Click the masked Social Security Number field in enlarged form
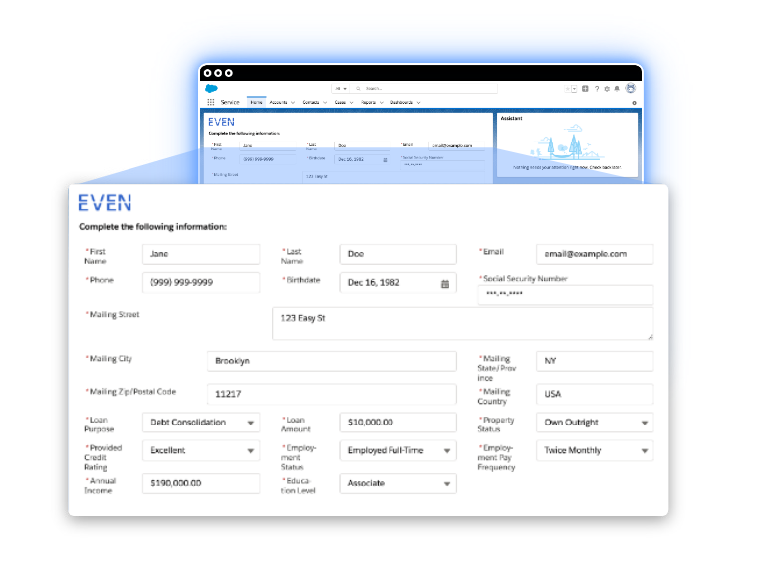 (x=565, y=294)
